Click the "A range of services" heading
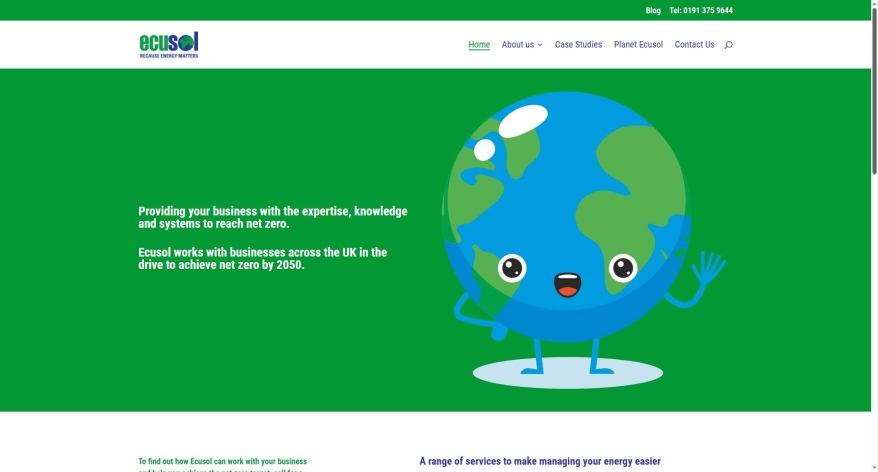 coord(540,461)
